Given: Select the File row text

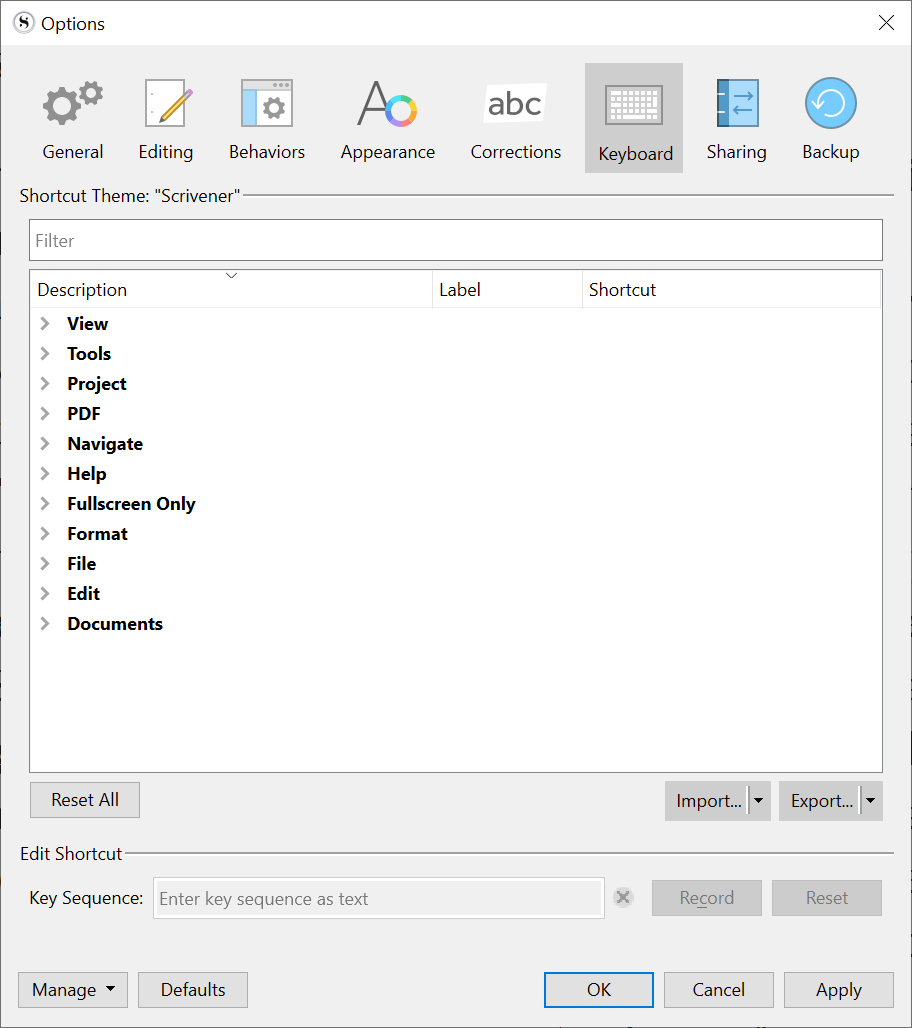Looking at the screenshot, I should coord(81,563).
